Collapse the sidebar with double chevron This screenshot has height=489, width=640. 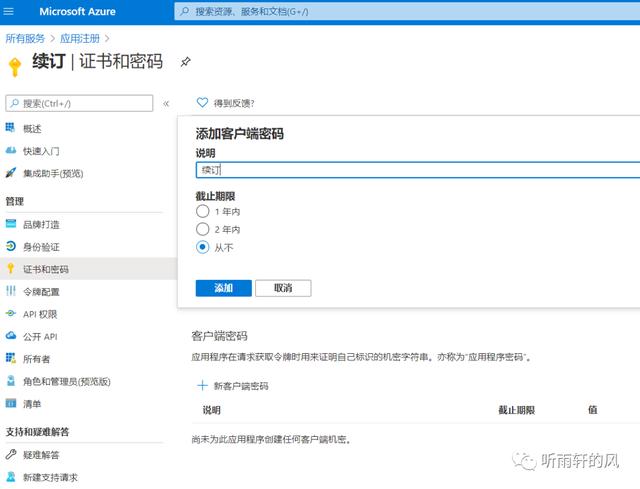tap(166, 103)
